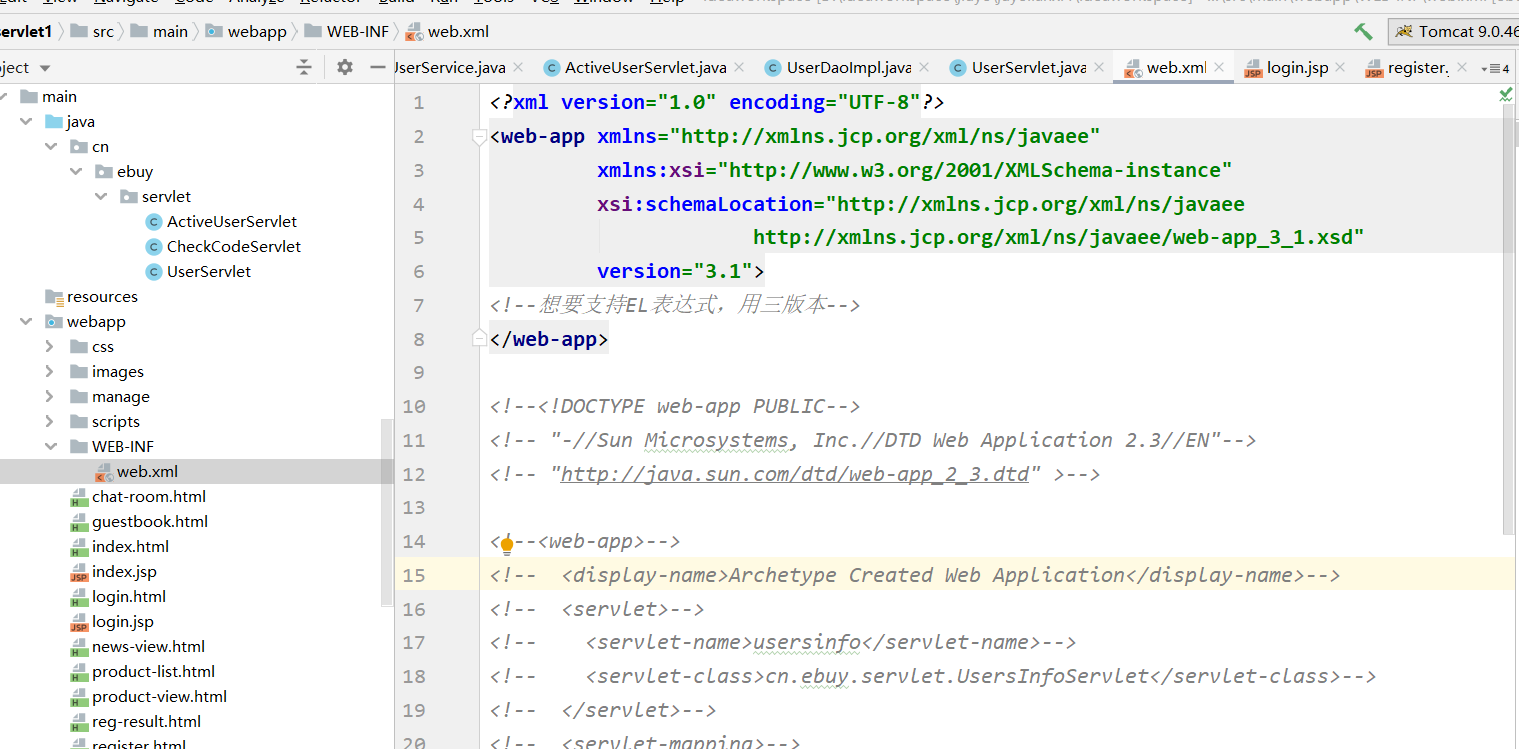Screen dimensions: 1519x749
Task: Click the folder icon beside resources
Action: coord(54,297)
